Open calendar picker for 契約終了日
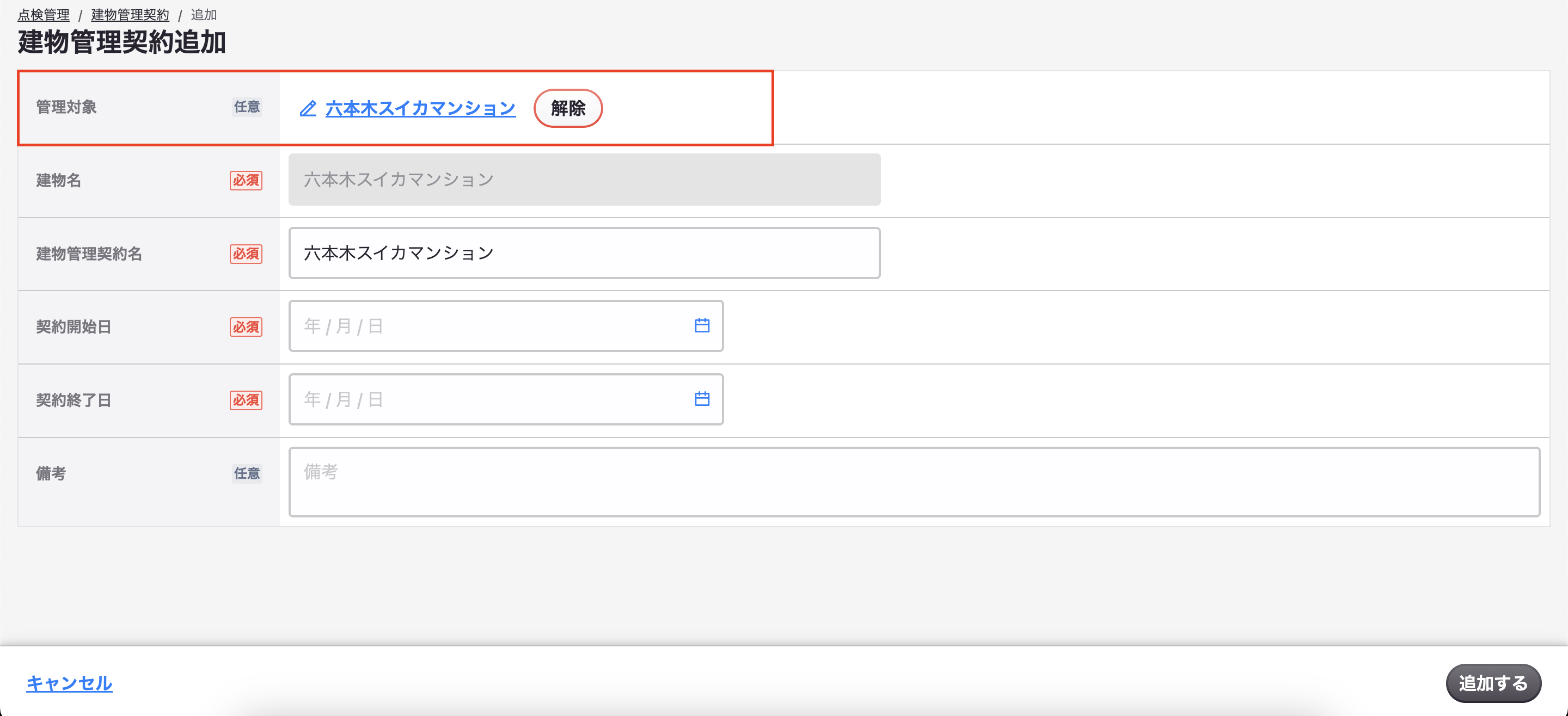 pos(702,399)
